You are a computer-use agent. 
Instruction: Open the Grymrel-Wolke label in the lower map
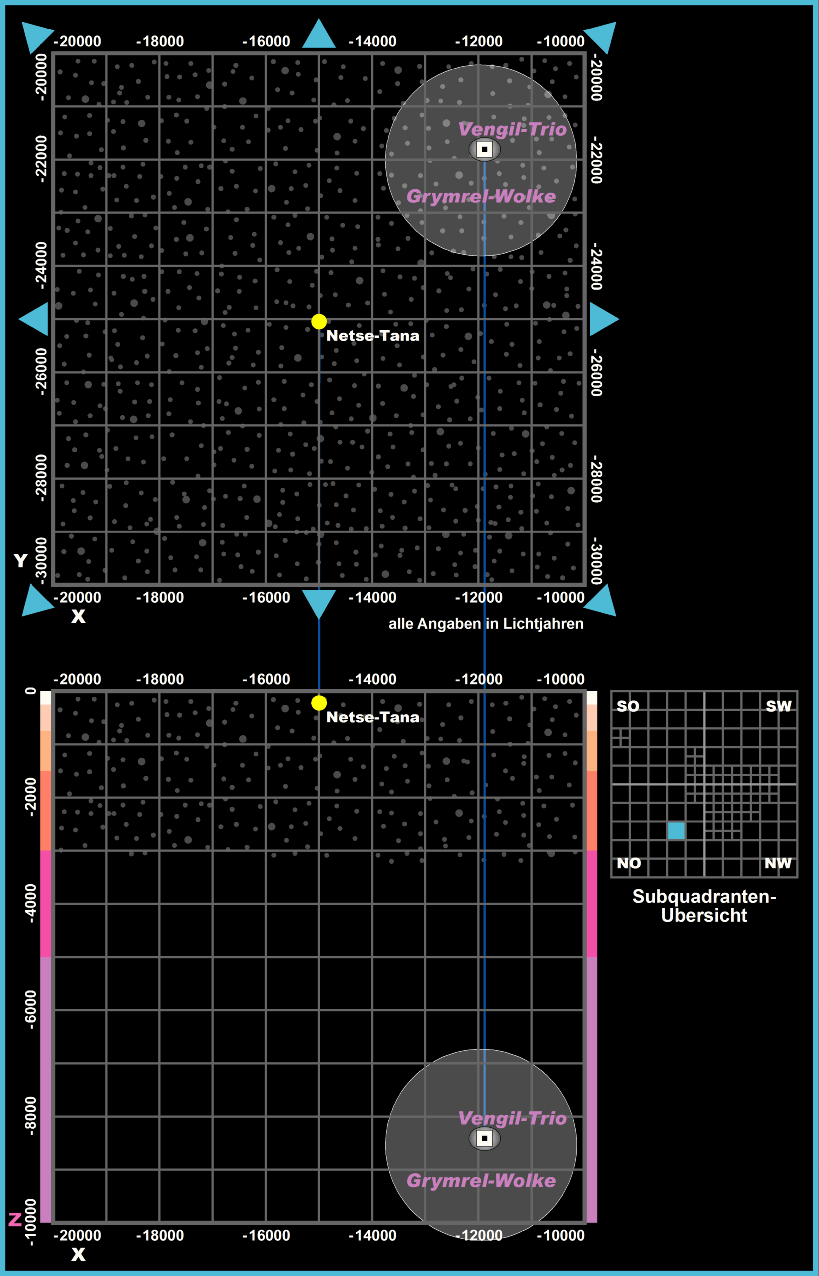click(481, 1181)
